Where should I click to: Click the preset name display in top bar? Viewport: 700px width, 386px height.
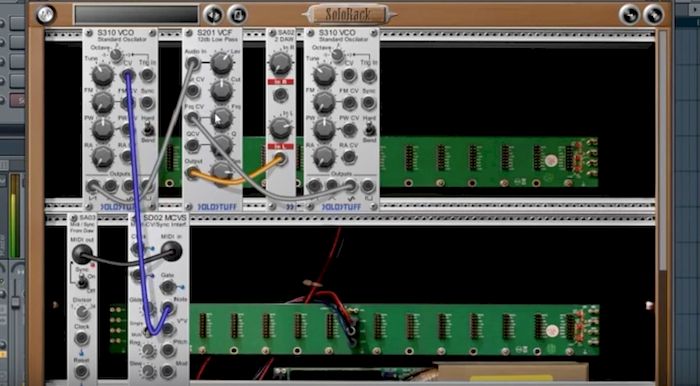(x=136, y=15)
